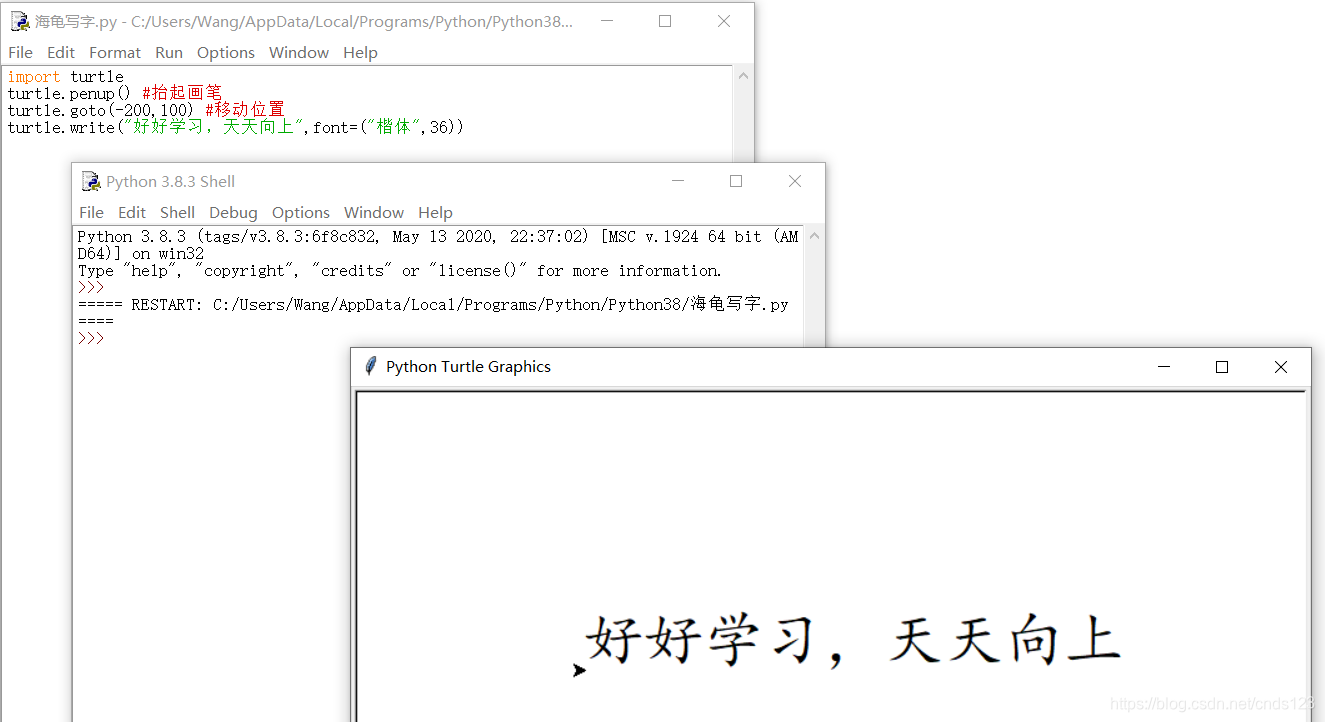Click the editor scrollbar up arrow
The height and width of the screenshot is (722, 1325).
coord(742,74)
